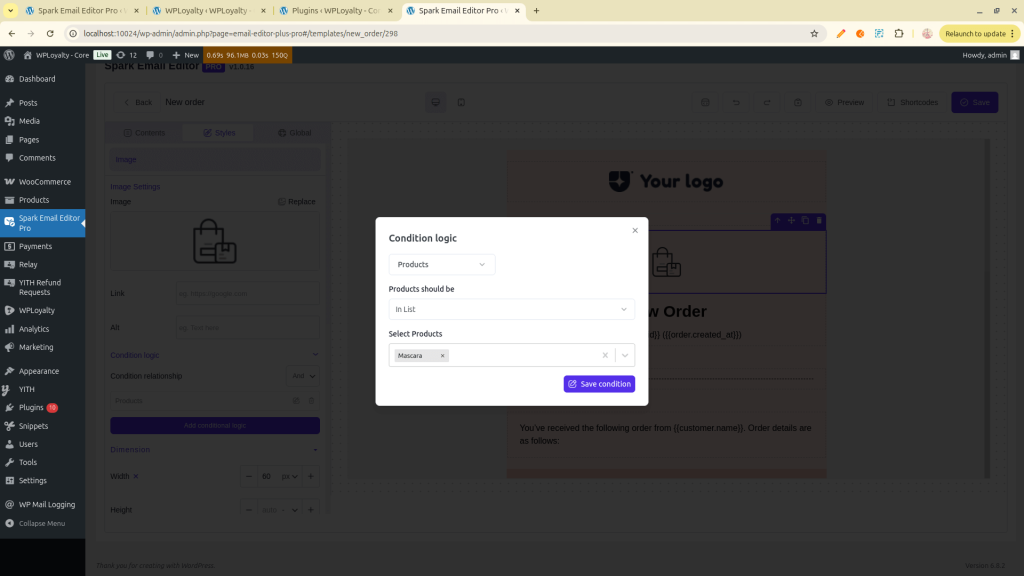Click the redo icon in editor toolbar
This screenshot has height=576, width=1024.
[x=767, y=103]
